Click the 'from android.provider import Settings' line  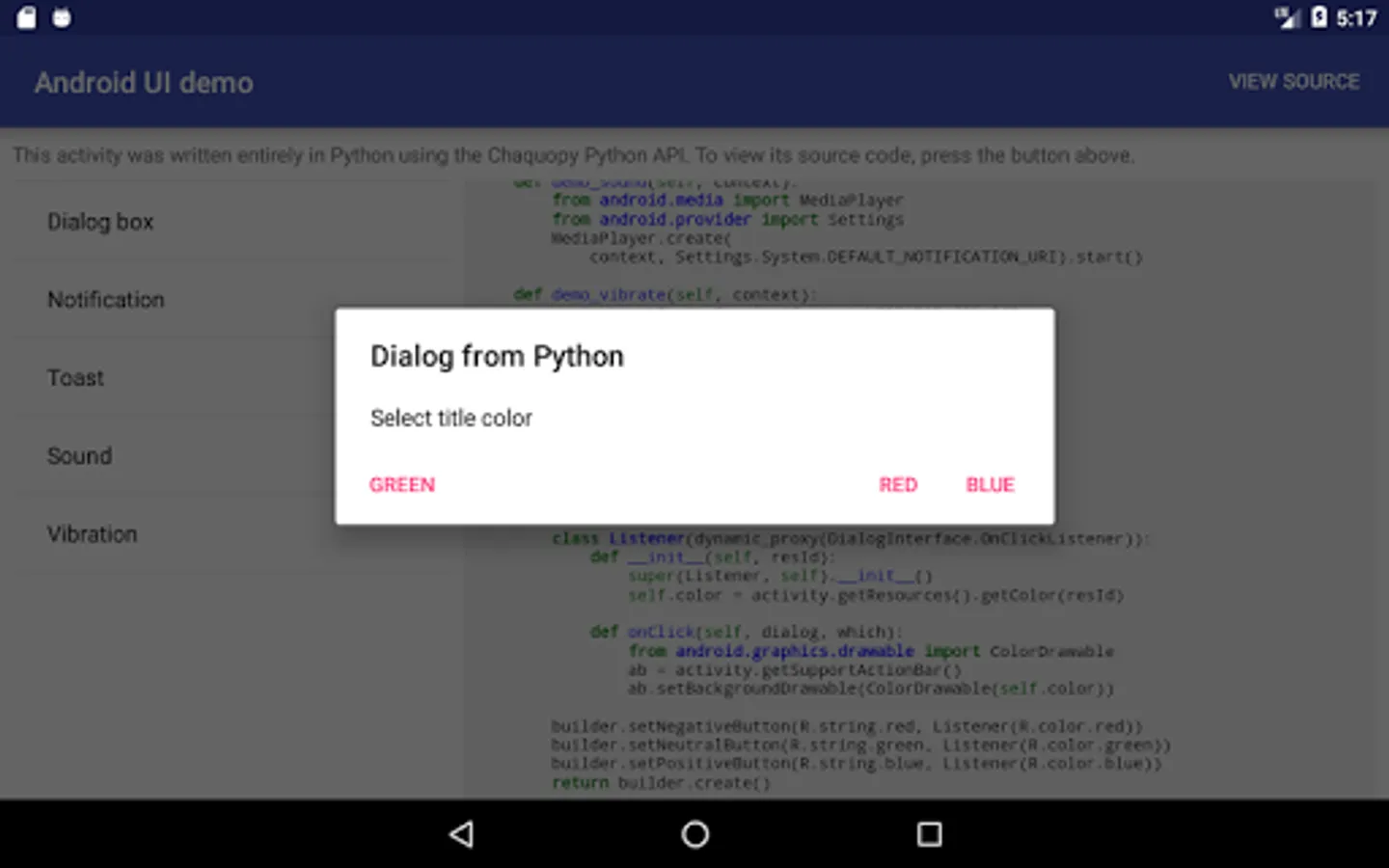pos(727,219)
